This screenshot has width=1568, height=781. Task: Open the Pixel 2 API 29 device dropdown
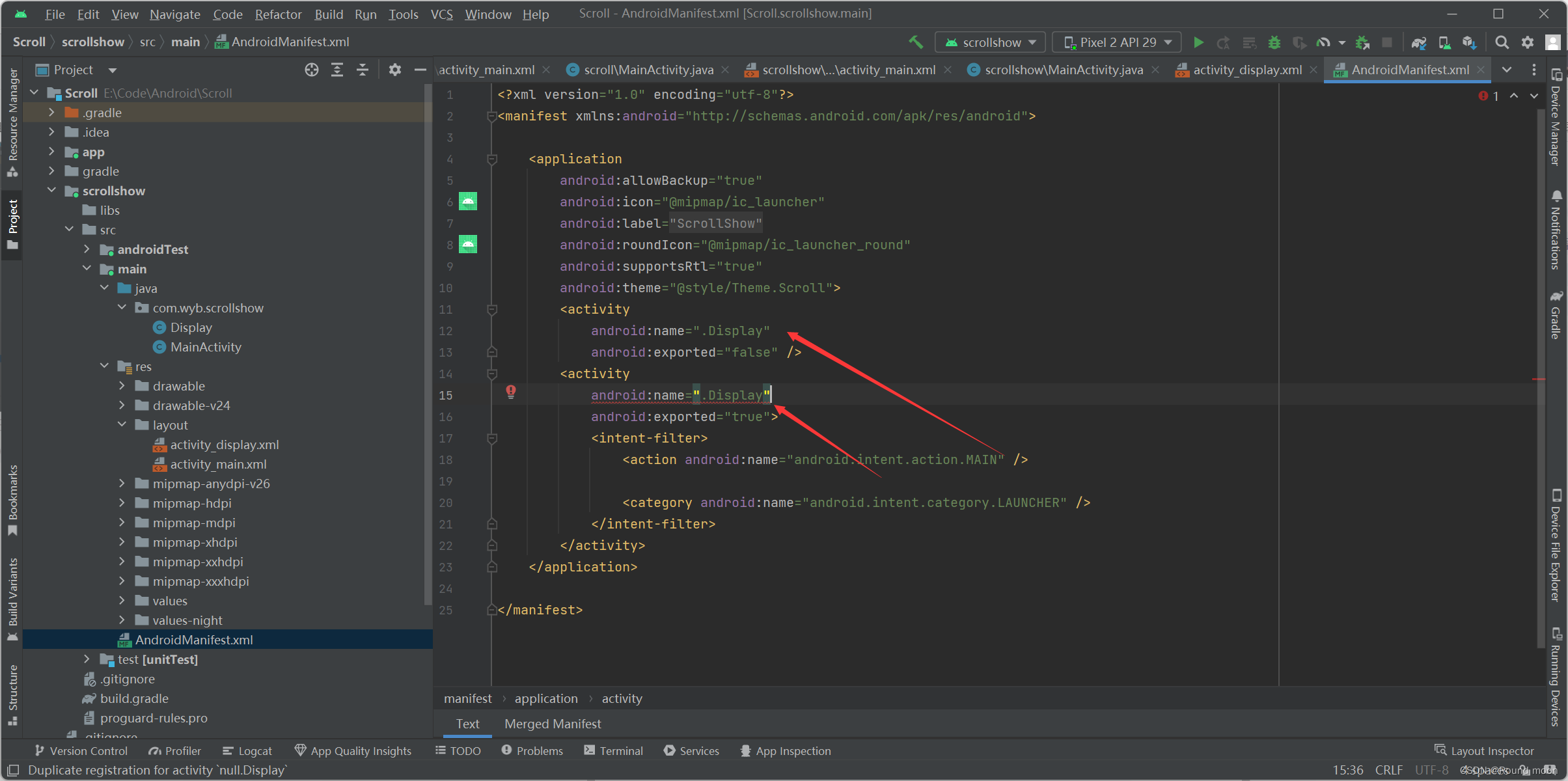click(x=1116, y=42)
